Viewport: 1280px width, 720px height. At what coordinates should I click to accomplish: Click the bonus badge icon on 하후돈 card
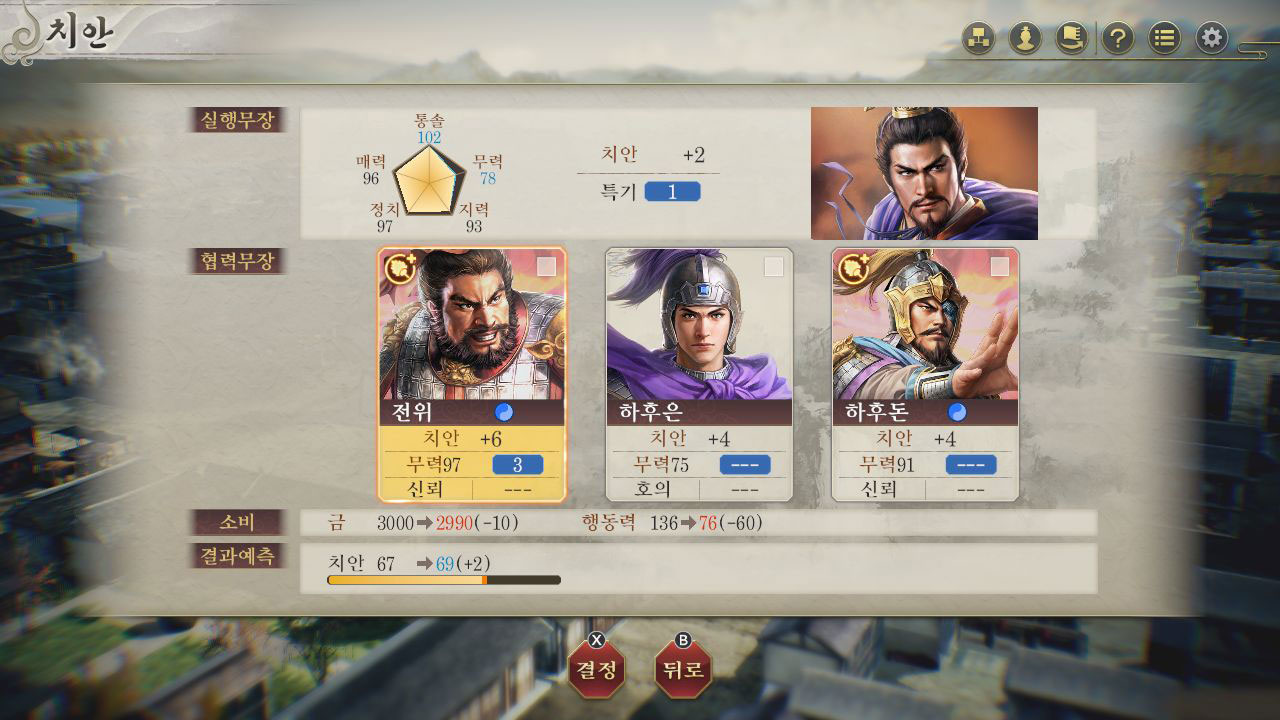[x=853, y=268]
